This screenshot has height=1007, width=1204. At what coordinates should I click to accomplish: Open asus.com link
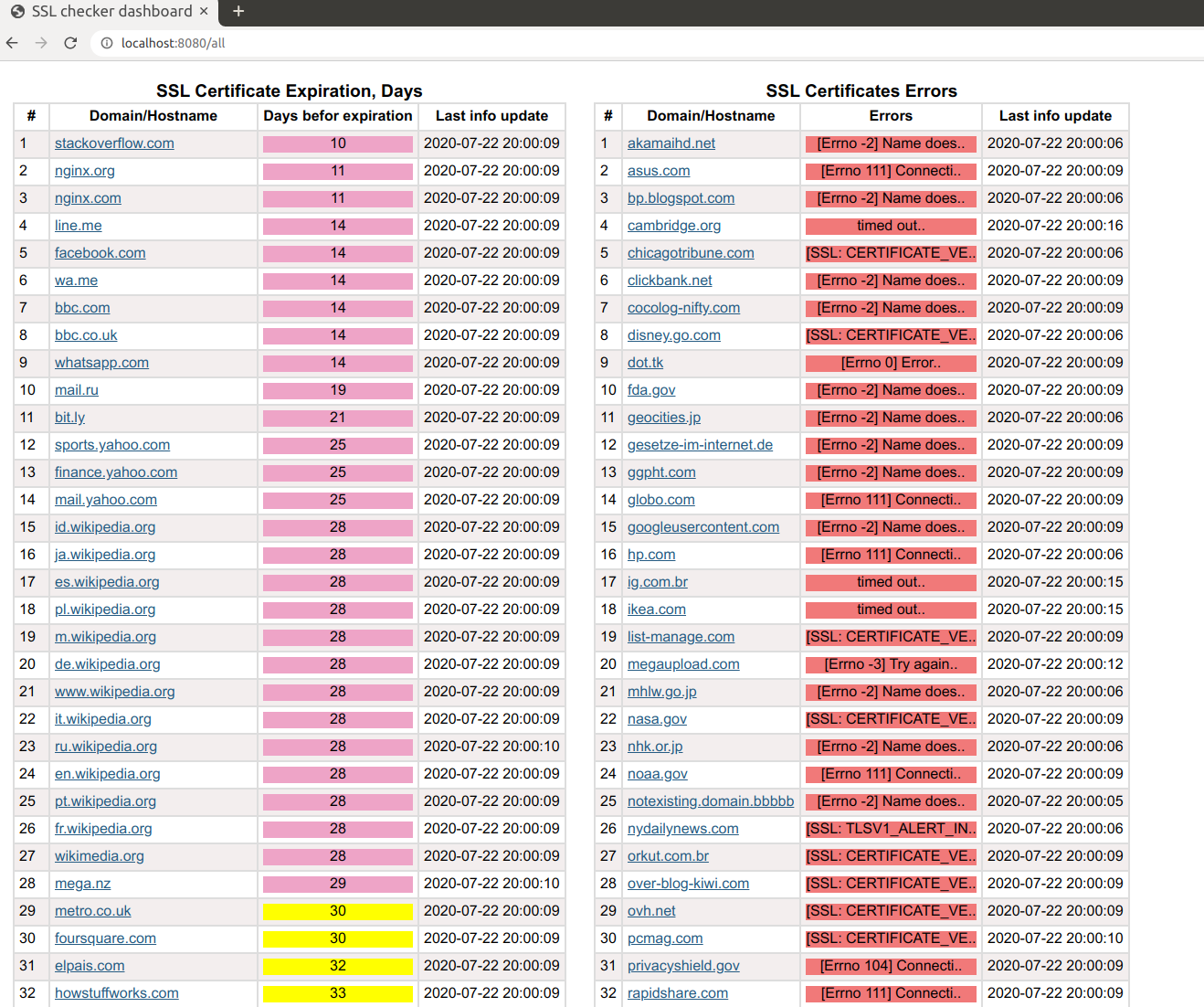tap(659, 171)
